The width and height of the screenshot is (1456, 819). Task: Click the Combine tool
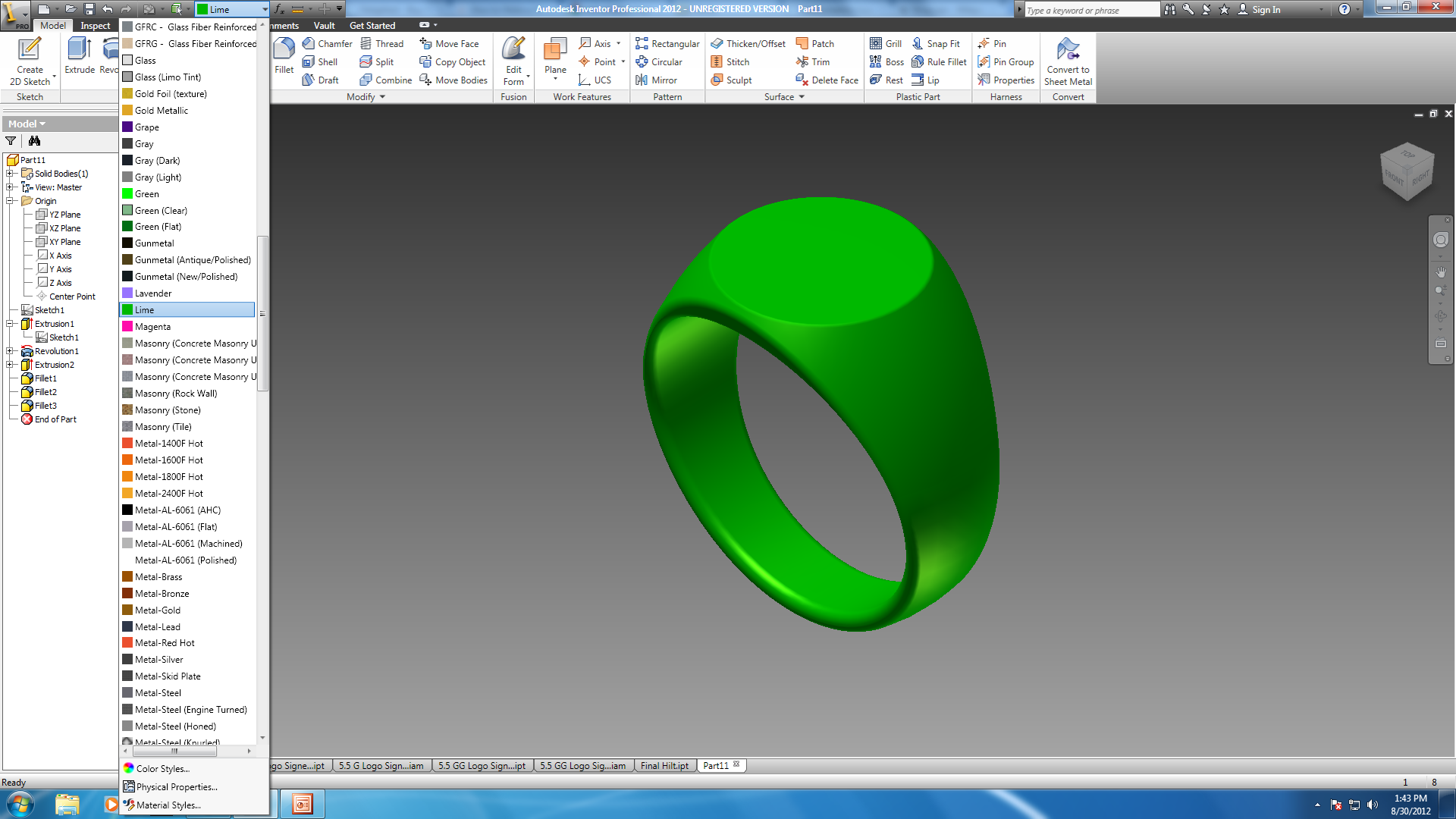(x=386, y=80)
